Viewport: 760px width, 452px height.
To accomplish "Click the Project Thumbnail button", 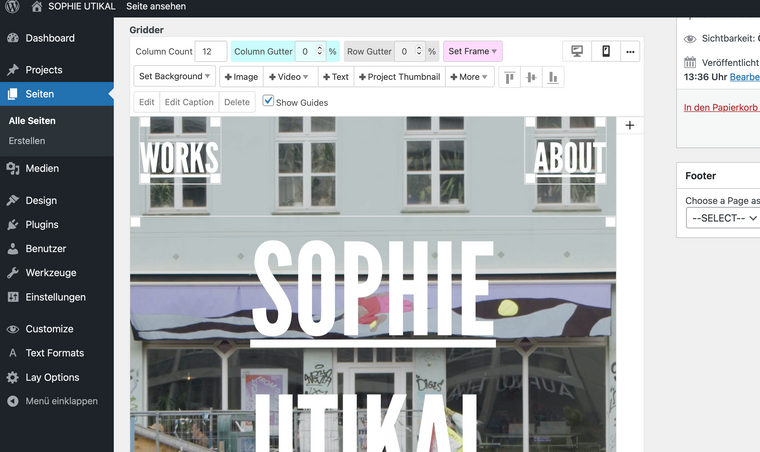I will pyautogui.click(x=399, y=77).
